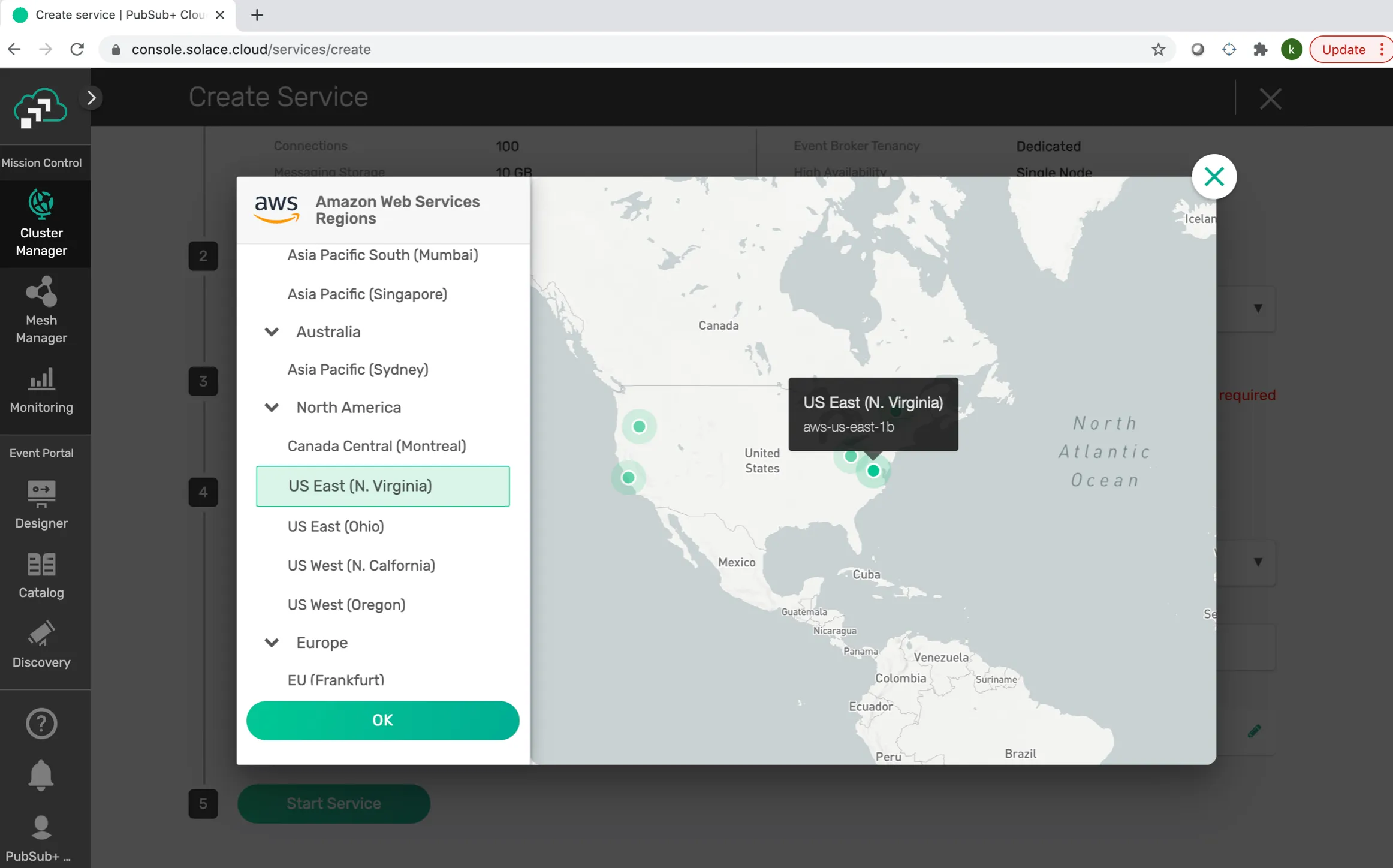This screenshot has height=868, width=1393.
Task: Close the Create Service panel
Action: pos(1270,98)
